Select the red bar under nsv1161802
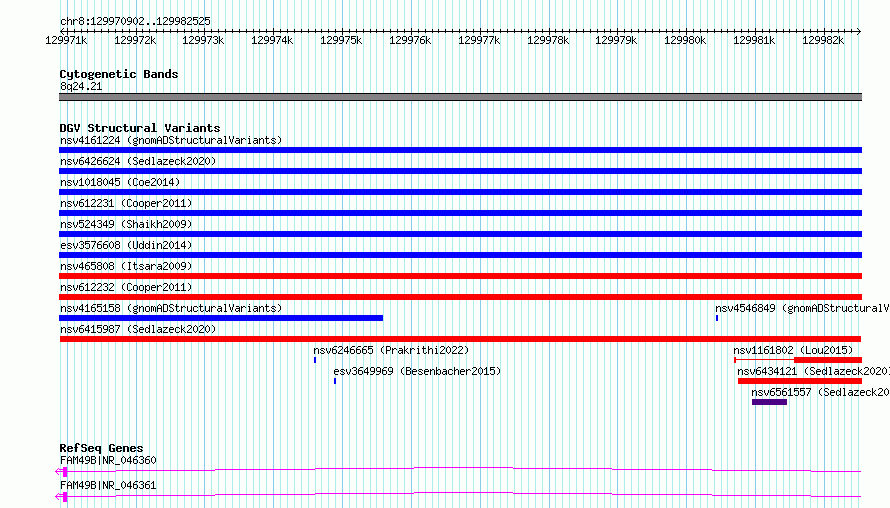The width and height of the screenshot is (890, 508). tap(798, 360)
